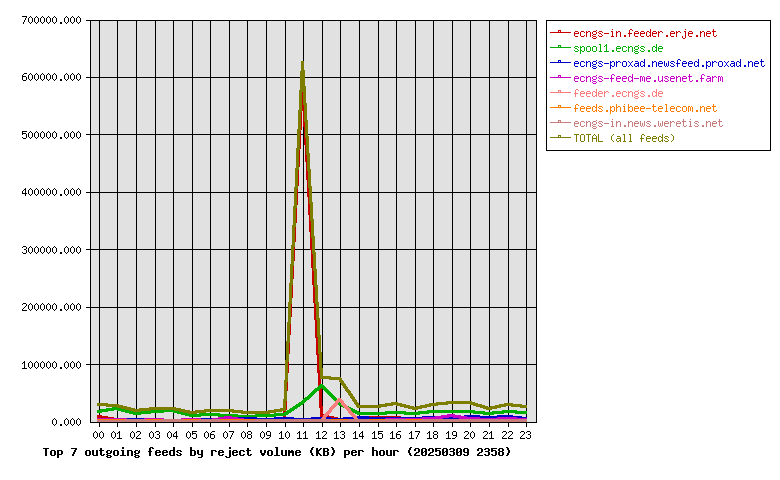Click the pink feeder.ecngs.de peak at hour 13
The height and width of the screenshot is (480, 780).
tap(340, 399)
